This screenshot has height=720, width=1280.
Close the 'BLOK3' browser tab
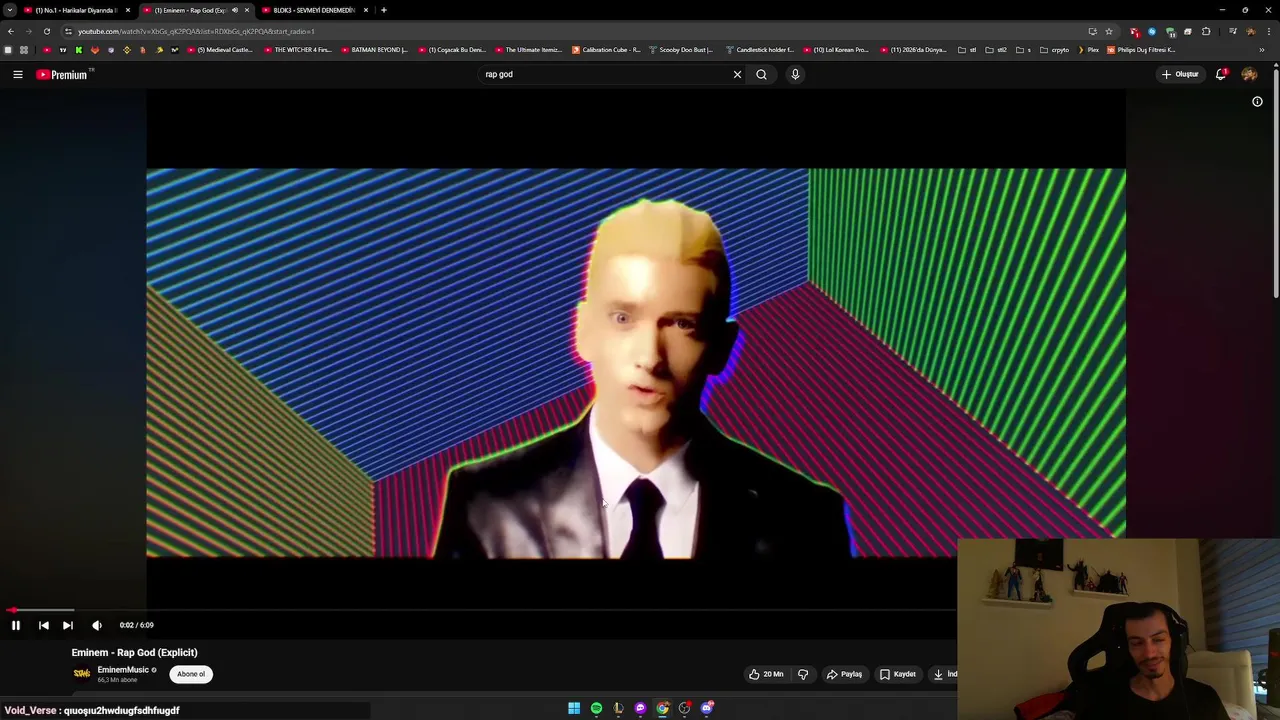click(x=366, y=10)
